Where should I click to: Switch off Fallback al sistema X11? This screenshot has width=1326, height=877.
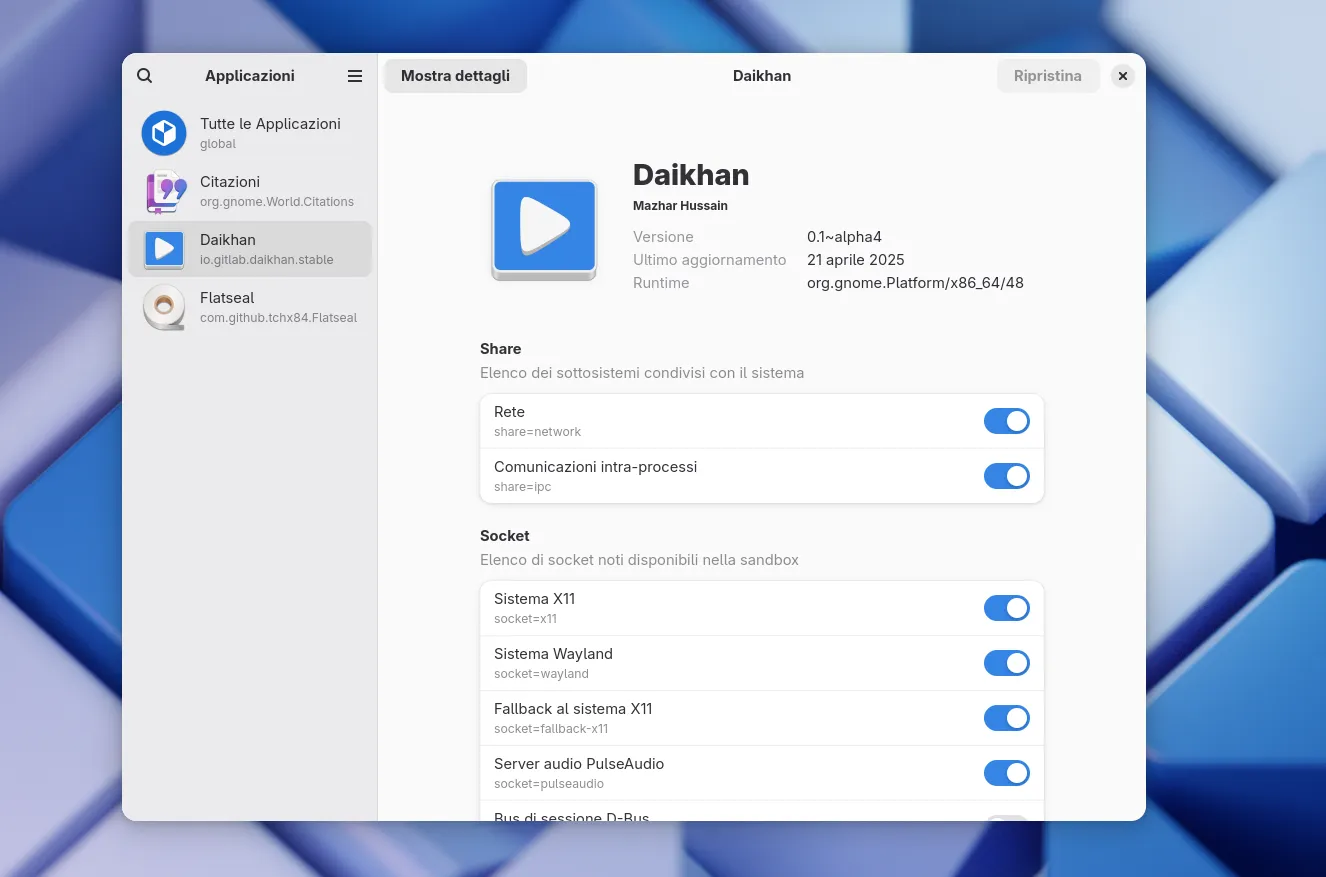[x=1006, y=718]
